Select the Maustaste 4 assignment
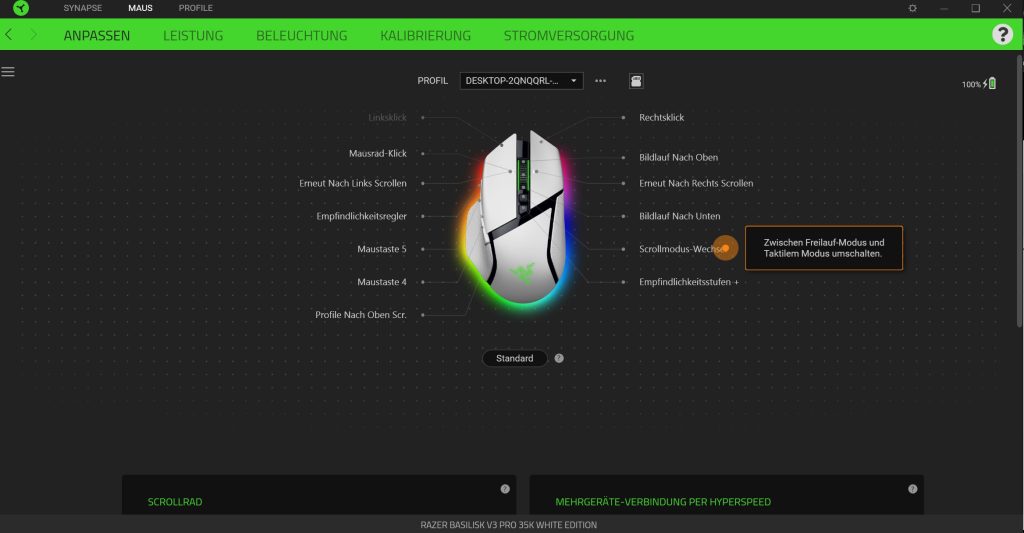Viewport: 1024px width, 533px height. [381, 282]
